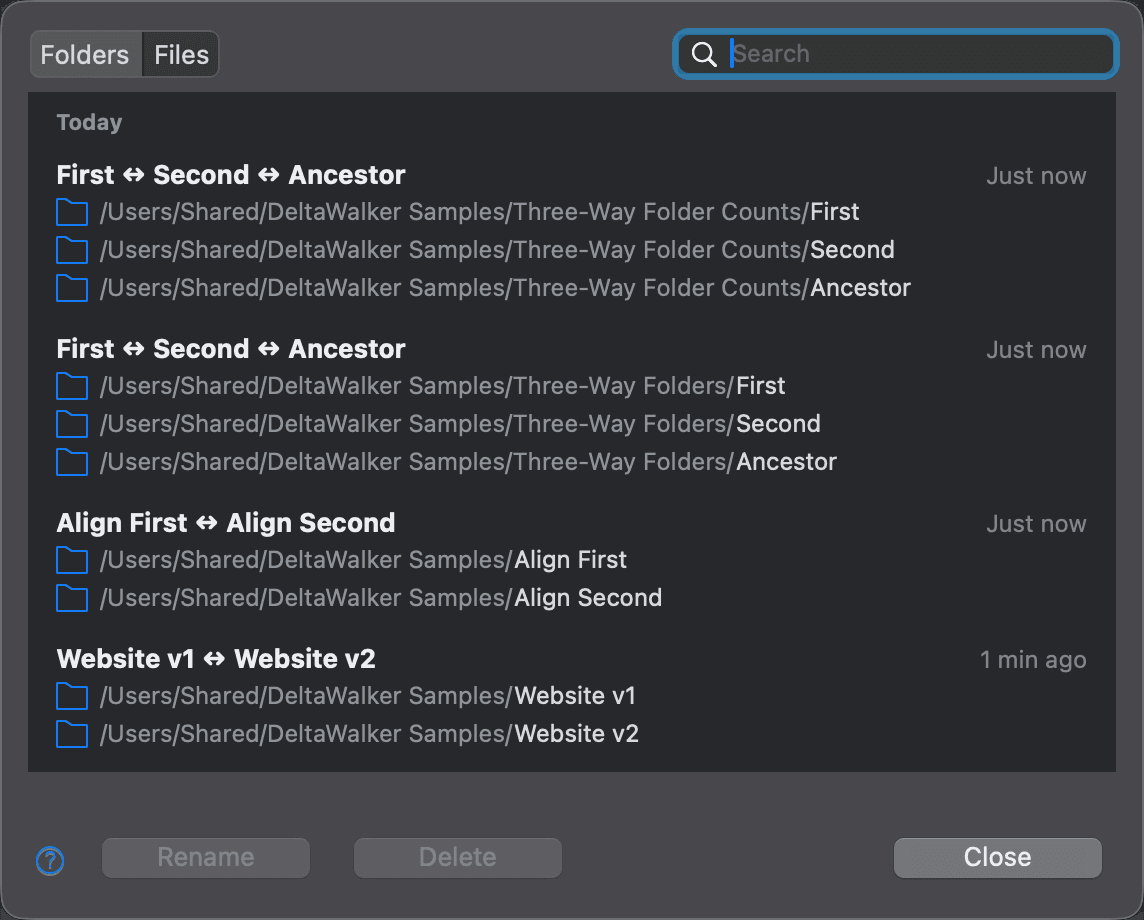Open the help question mark icon
This screenshot has width=1144, height=920.
pyautogui.click(x=50, y=861)
